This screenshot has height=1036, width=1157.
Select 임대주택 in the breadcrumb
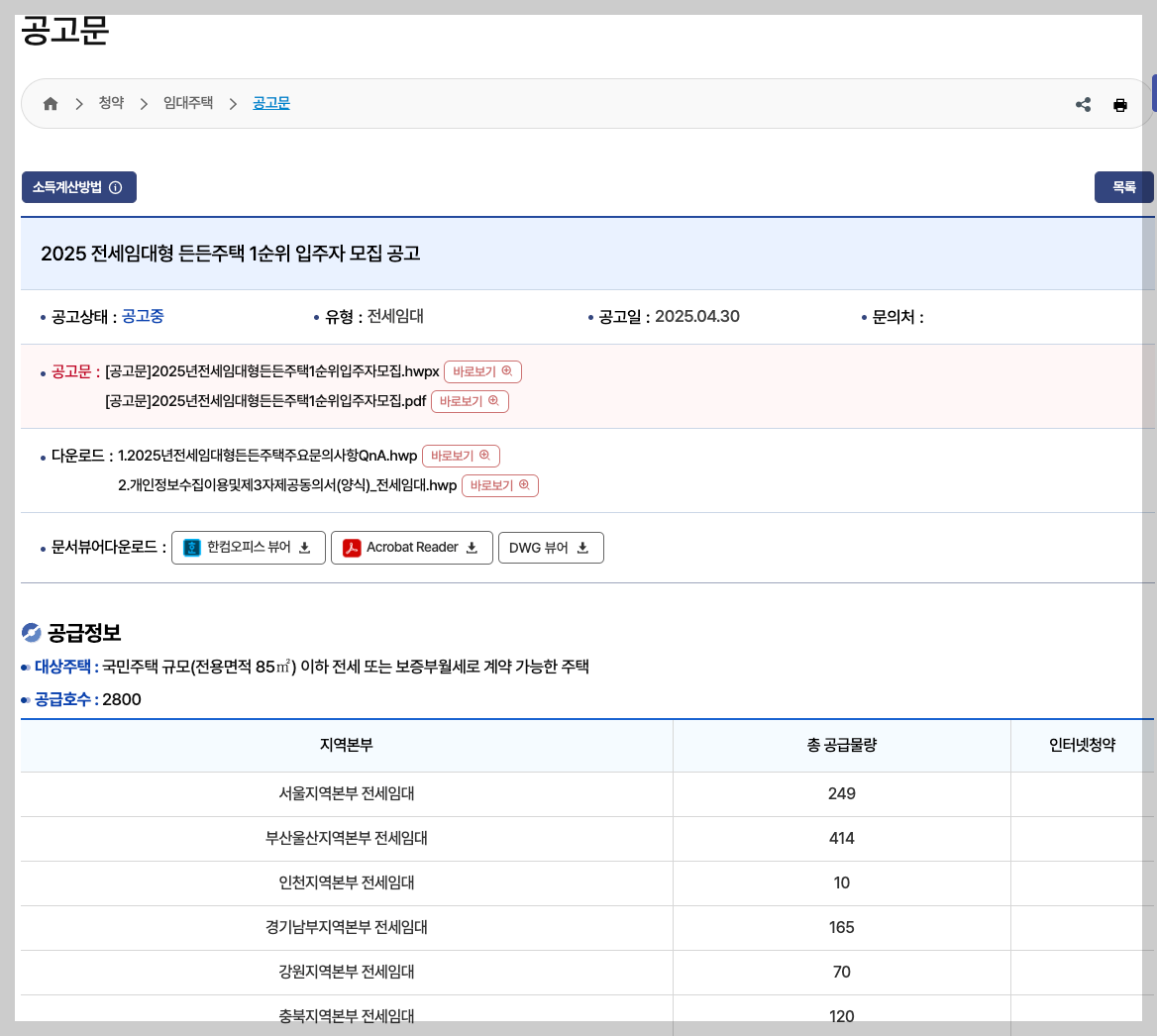(187, 102)
